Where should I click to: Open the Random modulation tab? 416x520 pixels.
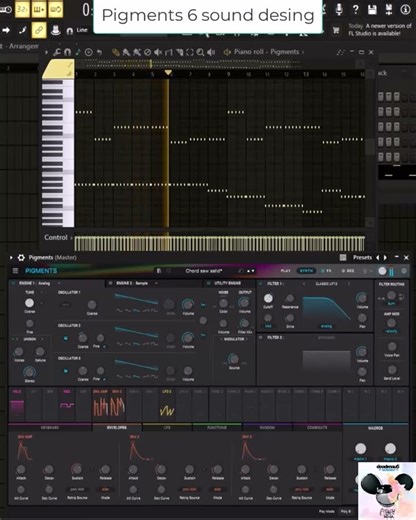click(x=267, y=428)
